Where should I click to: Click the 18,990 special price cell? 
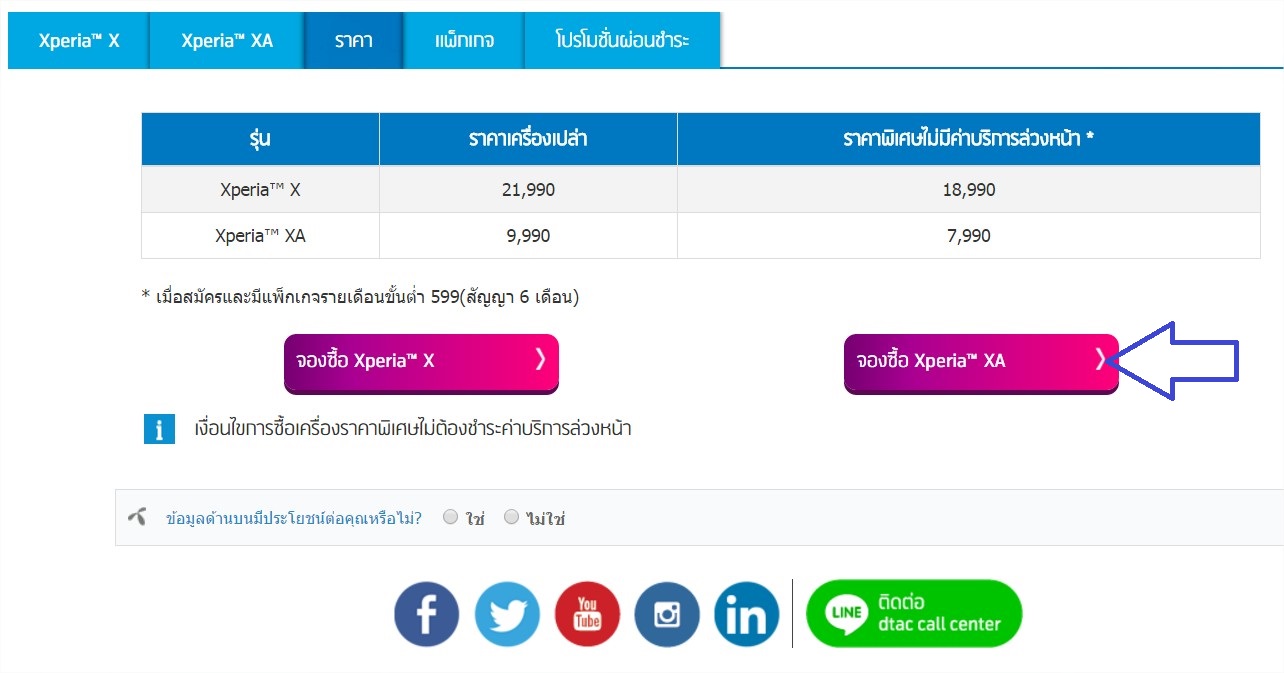click(x=968, y=189)
